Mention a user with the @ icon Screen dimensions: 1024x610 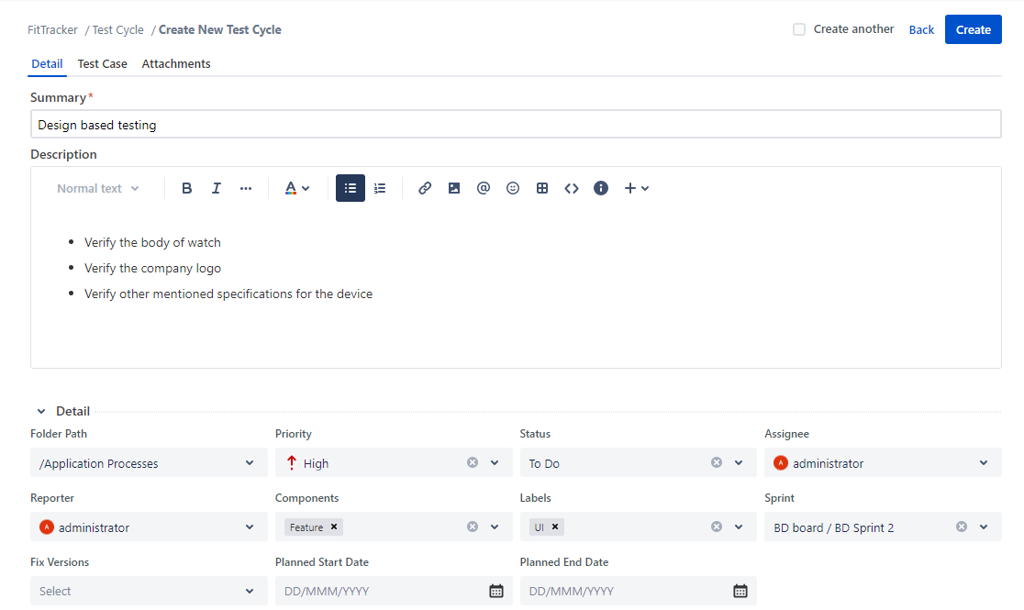(x=483, y=188)
